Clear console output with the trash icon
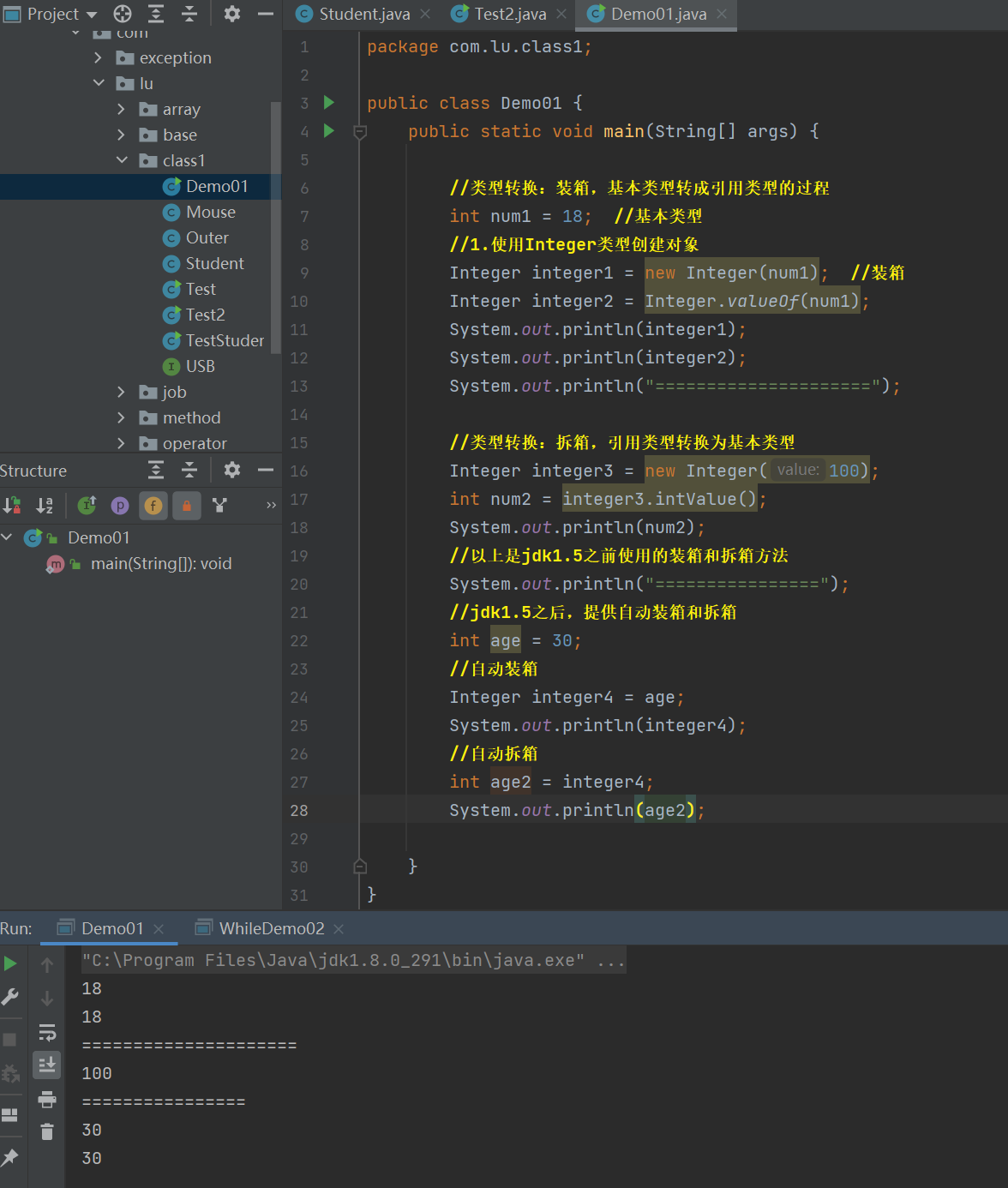The height and width of the screenshot is (1188, 1008). [x=47, y=1132]
